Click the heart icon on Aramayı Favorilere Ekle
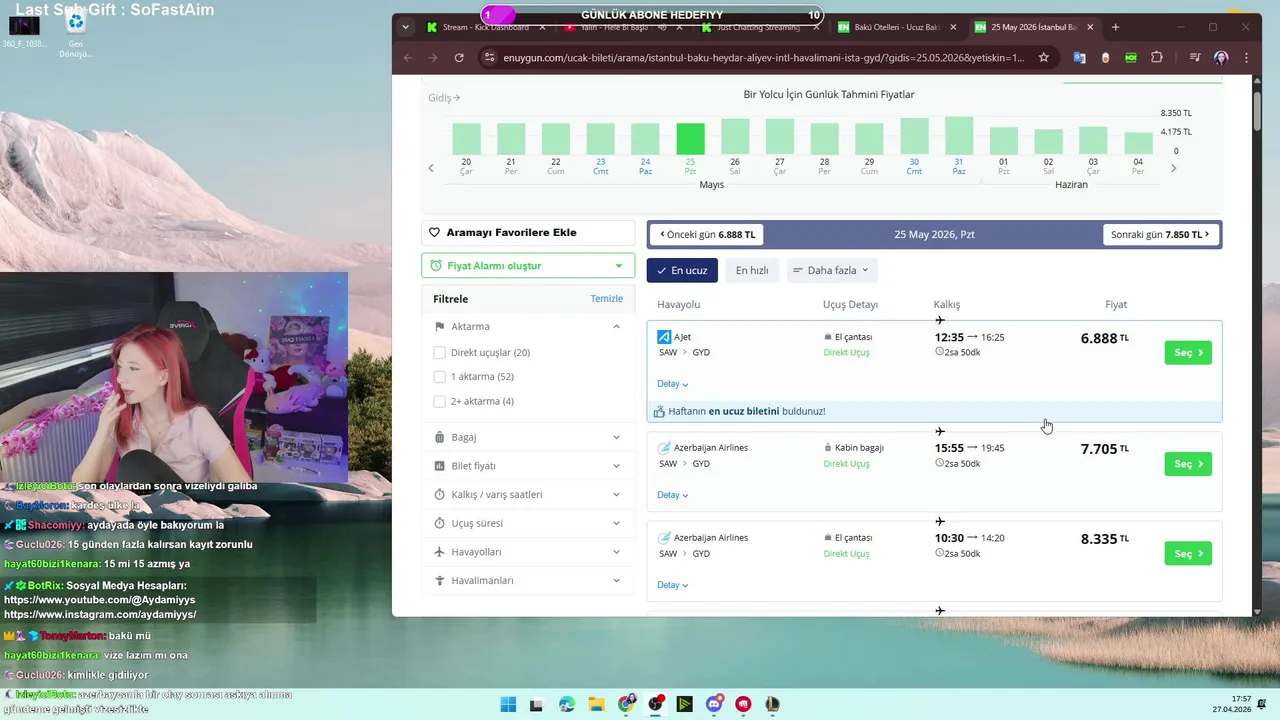This screenshot has height=720, width=1280. coord(434,232)
